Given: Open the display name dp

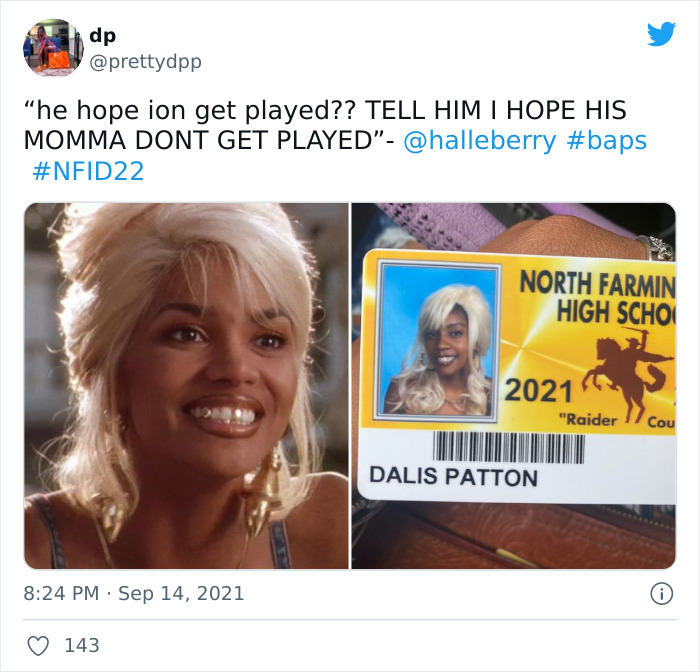Looking at the screenshot, I should [x=103, y=35].
